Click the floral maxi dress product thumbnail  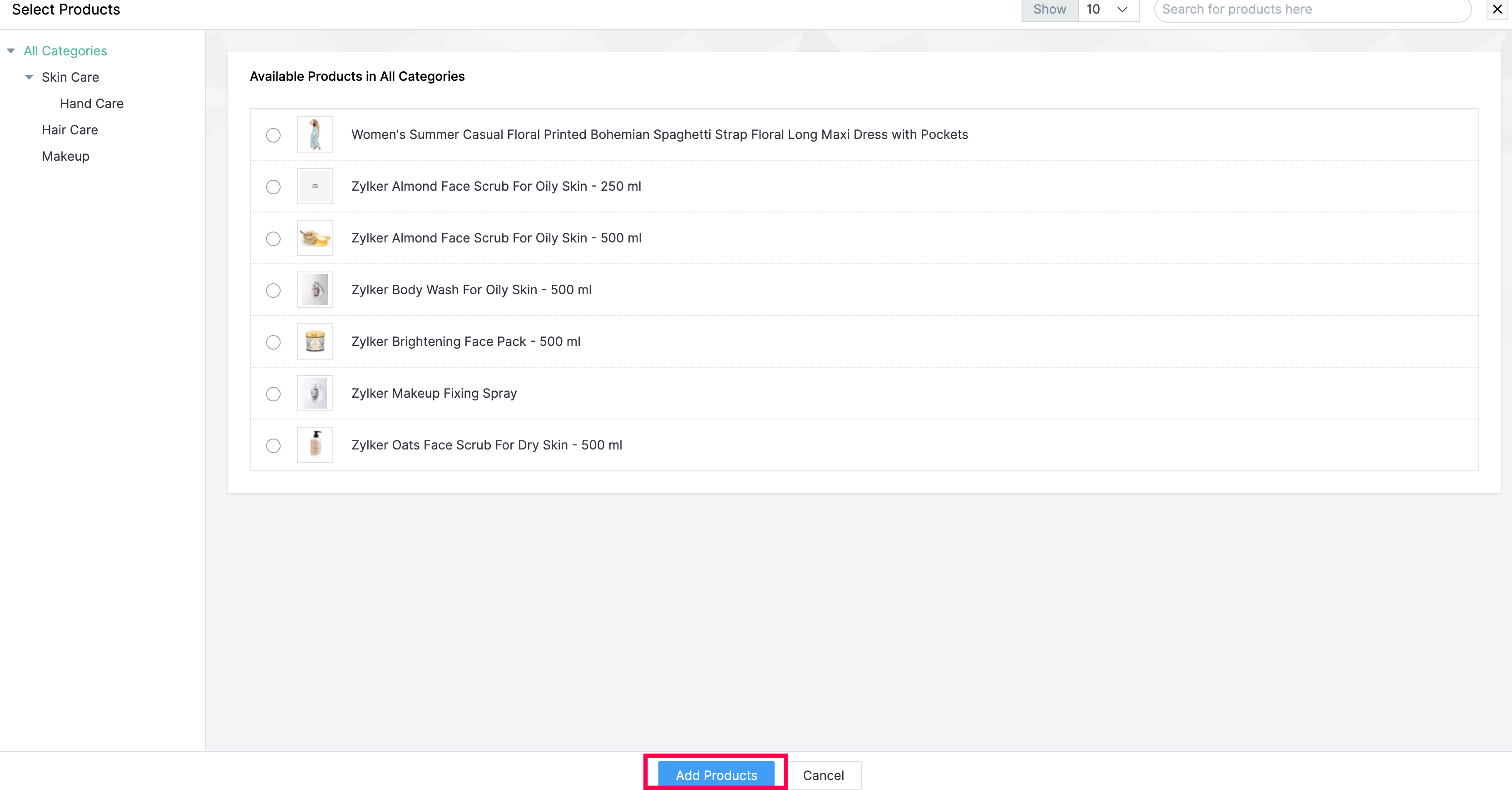coord(315,134)
